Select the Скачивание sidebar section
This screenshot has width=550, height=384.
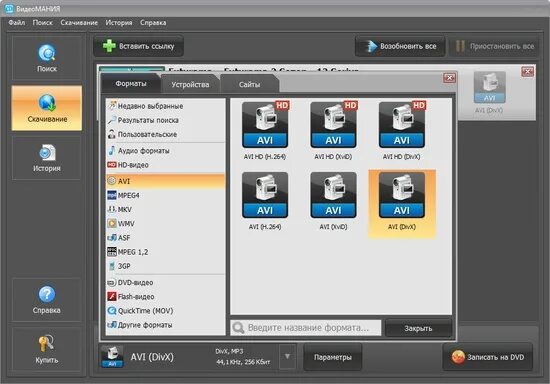[x=47, y=108]
